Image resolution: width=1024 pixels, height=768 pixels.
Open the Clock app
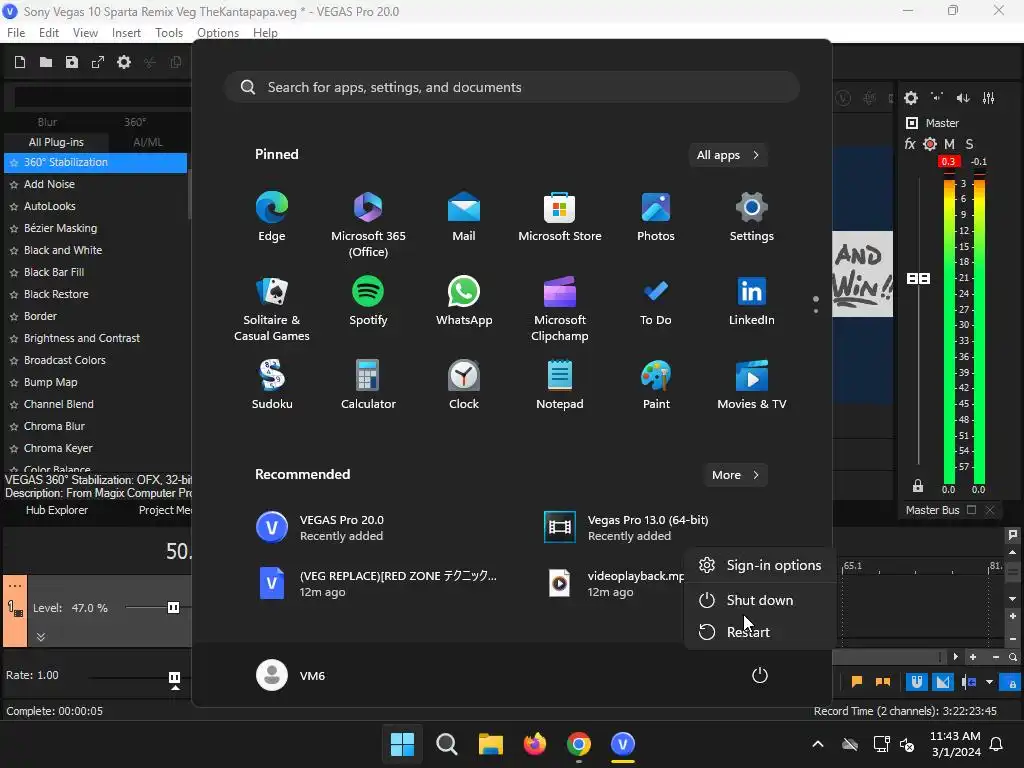click(x=464, y=385)
